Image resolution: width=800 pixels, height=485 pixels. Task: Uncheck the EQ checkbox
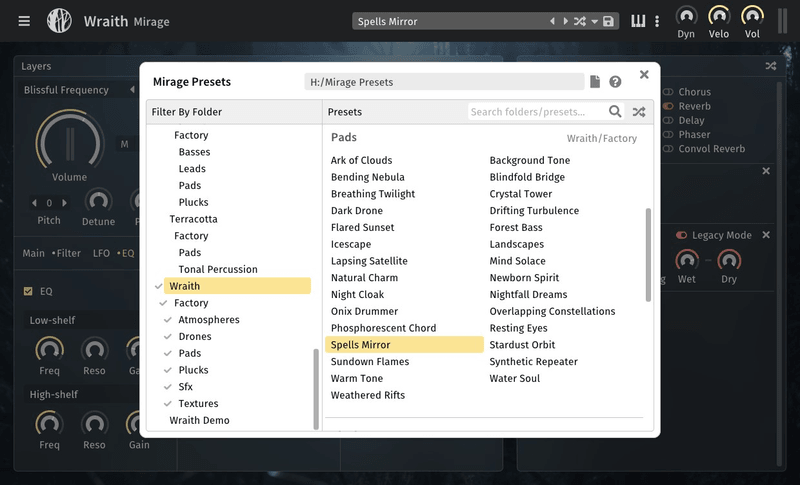(x=28, y=292)
